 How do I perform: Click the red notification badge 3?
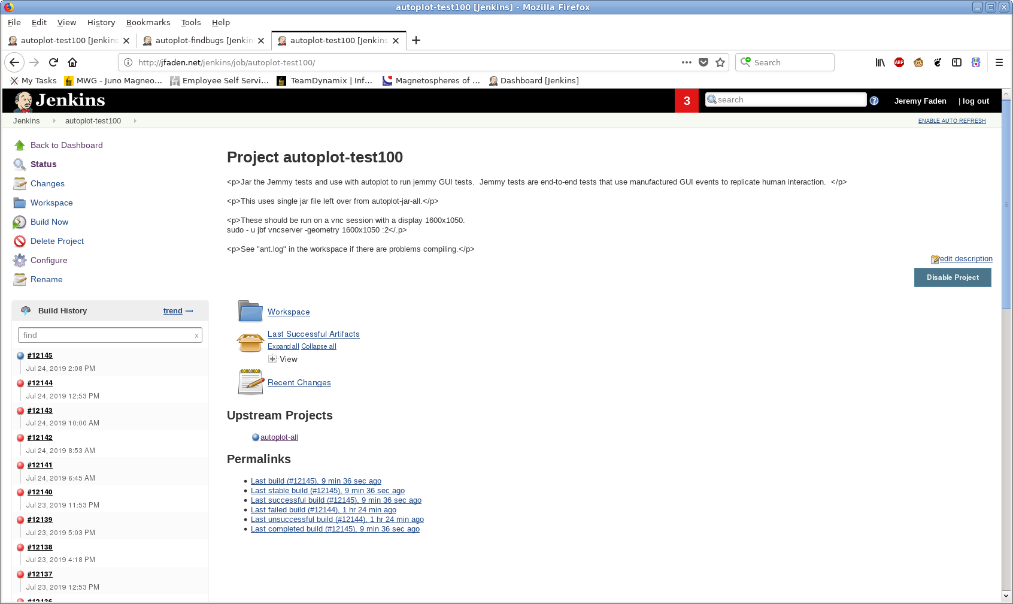coord(686,101)
